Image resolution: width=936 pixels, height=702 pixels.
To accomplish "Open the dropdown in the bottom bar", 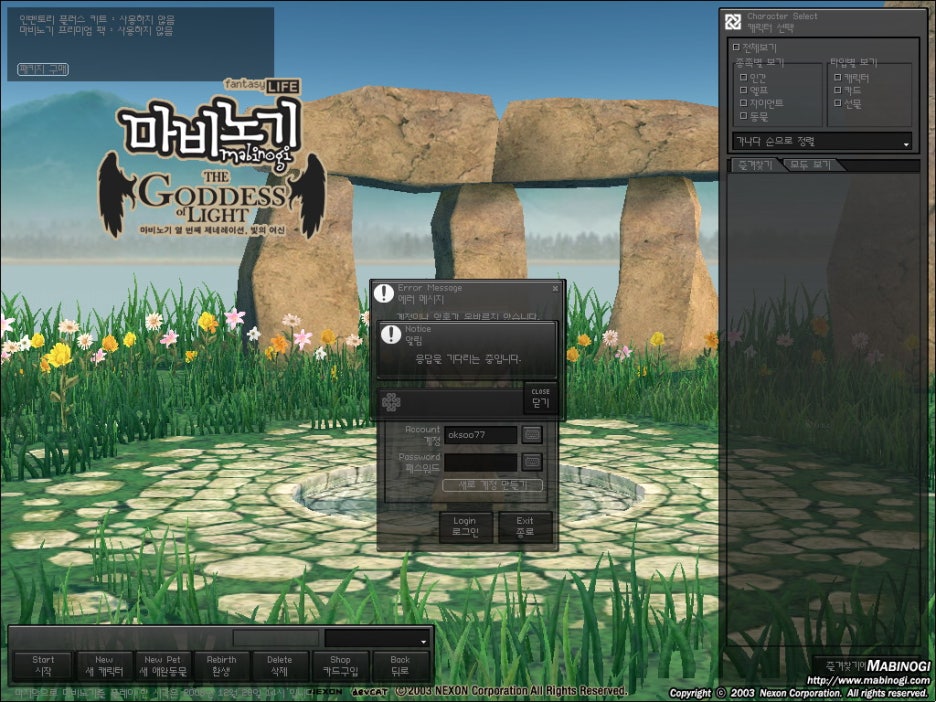I will coord(377,638).
